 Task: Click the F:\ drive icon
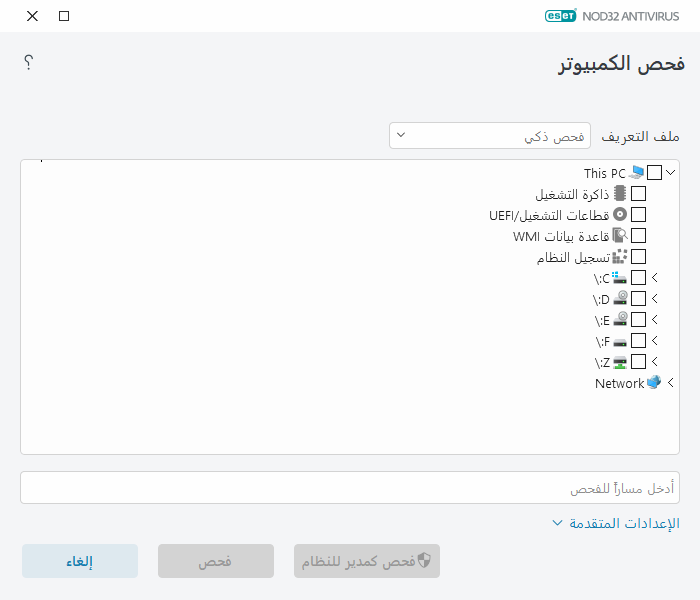(620, 342)
